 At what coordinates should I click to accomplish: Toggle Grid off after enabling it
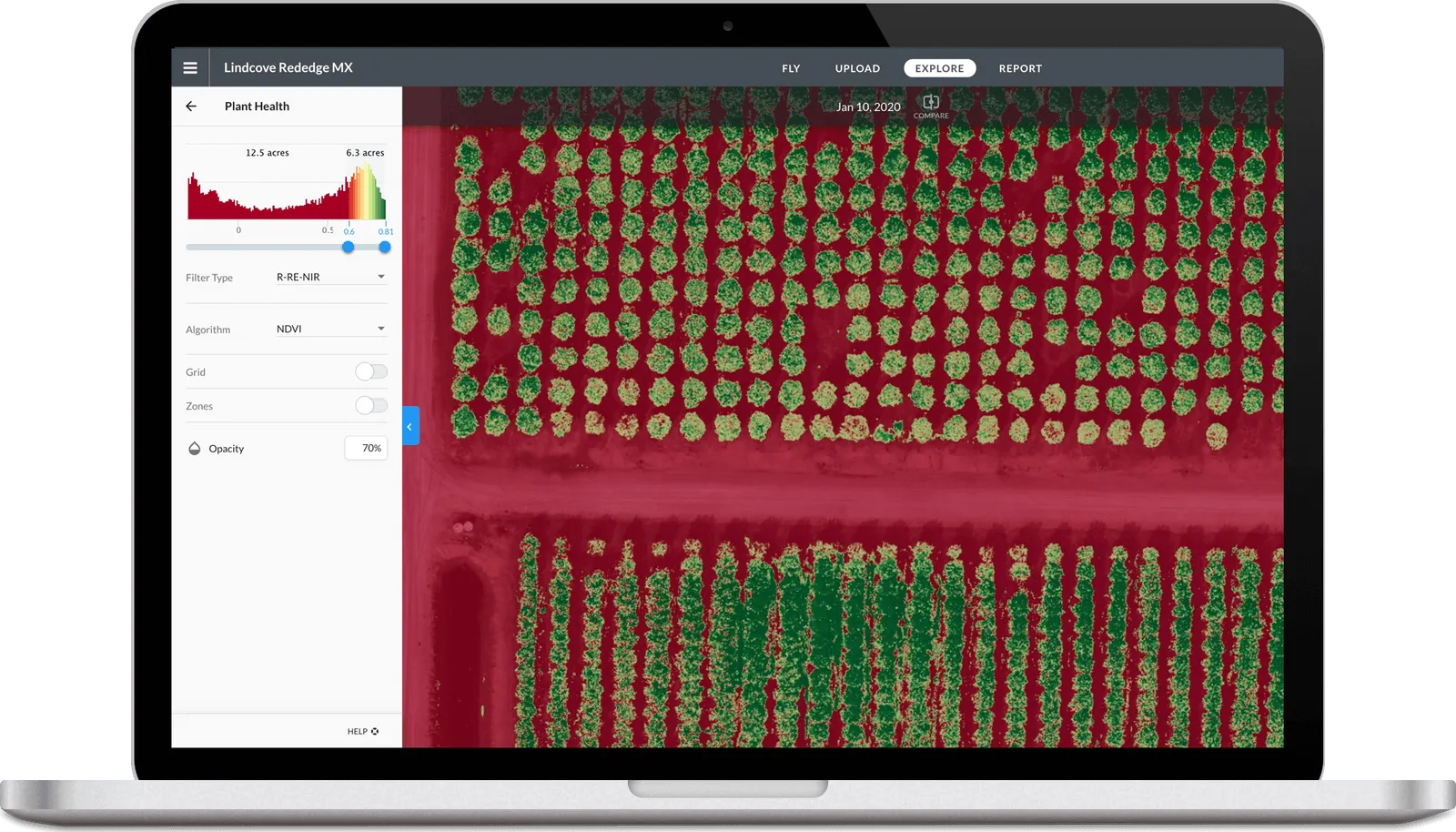coord(371,370)
